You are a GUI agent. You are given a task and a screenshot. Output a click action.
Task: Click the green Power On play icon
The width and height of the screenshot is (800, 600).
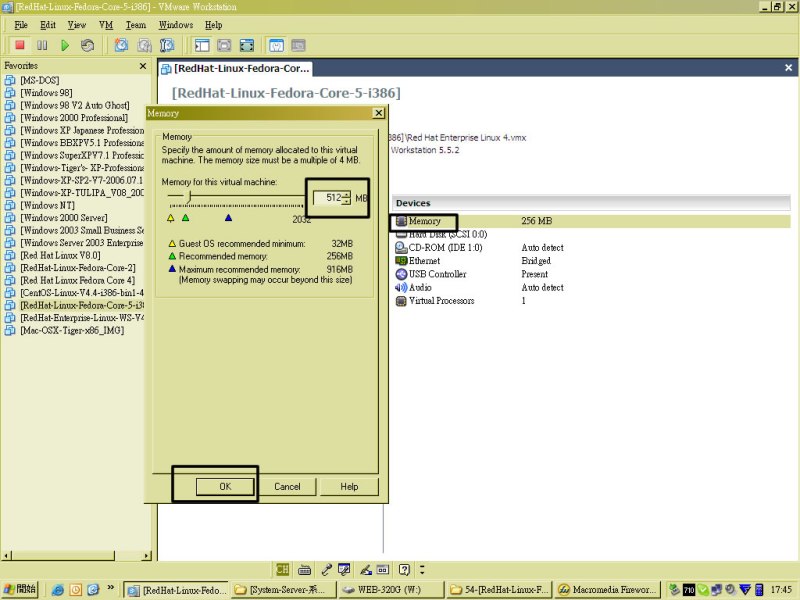pyautogui.click(x=65, y=45)
